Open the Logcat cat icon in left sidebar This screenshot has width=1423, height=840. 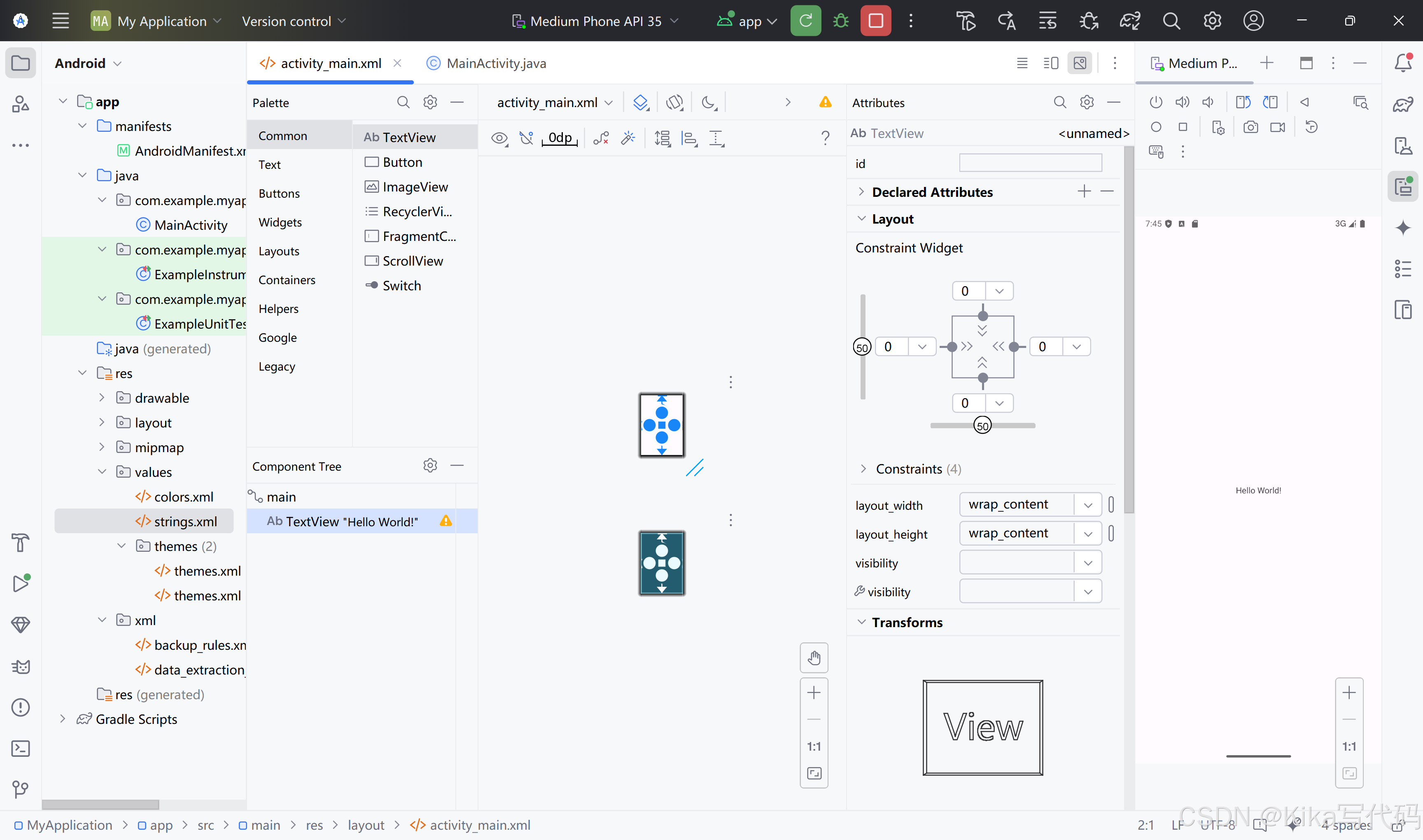point(20,666)
